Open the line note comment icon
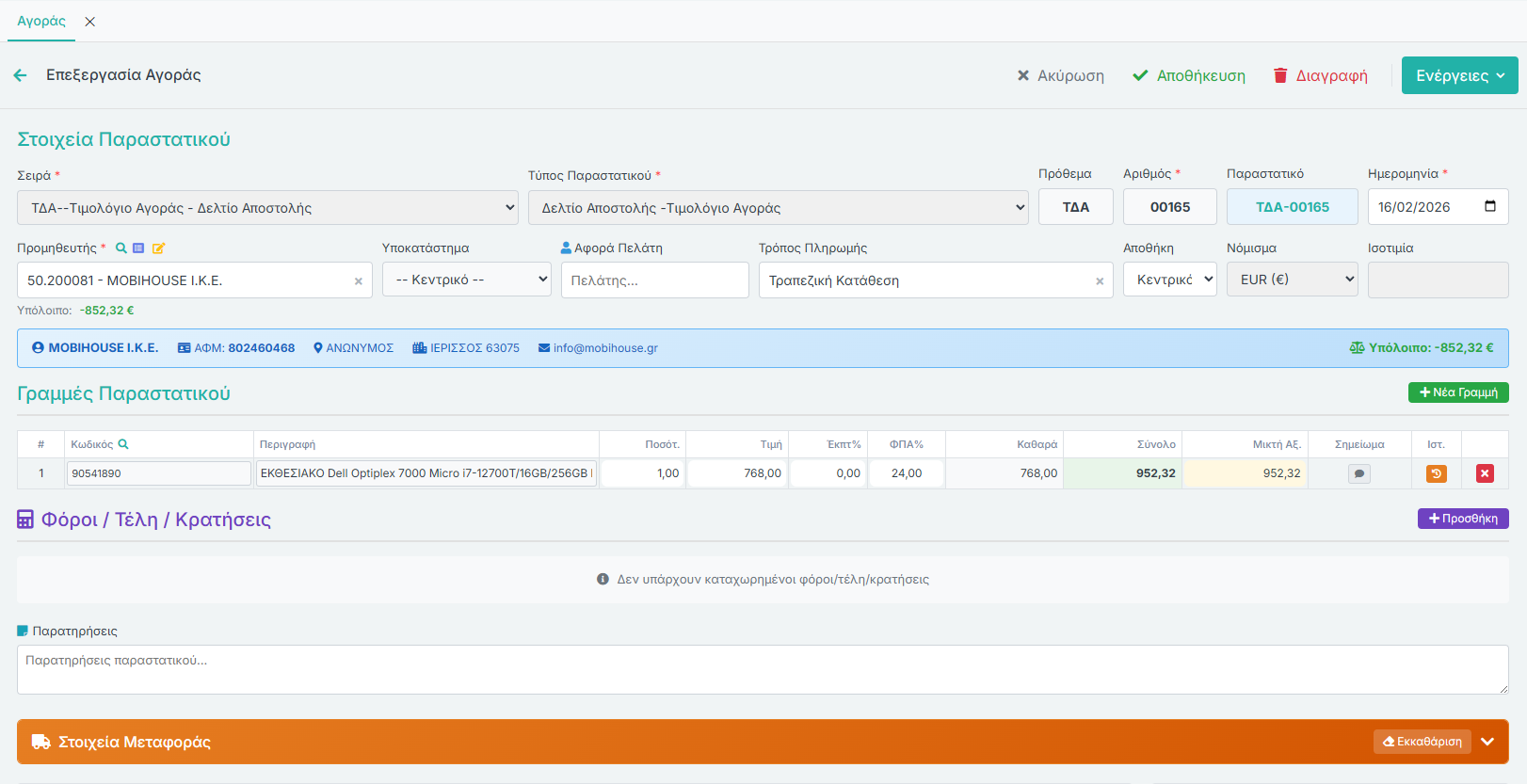Viewport: 1527px width, 784px height. coord(1358,473)
